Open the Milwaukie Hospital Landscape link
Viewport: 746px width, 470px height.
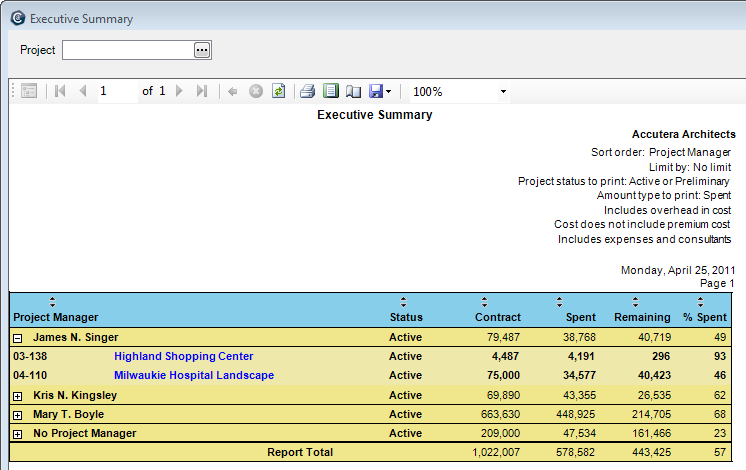(x=193, y=376)
